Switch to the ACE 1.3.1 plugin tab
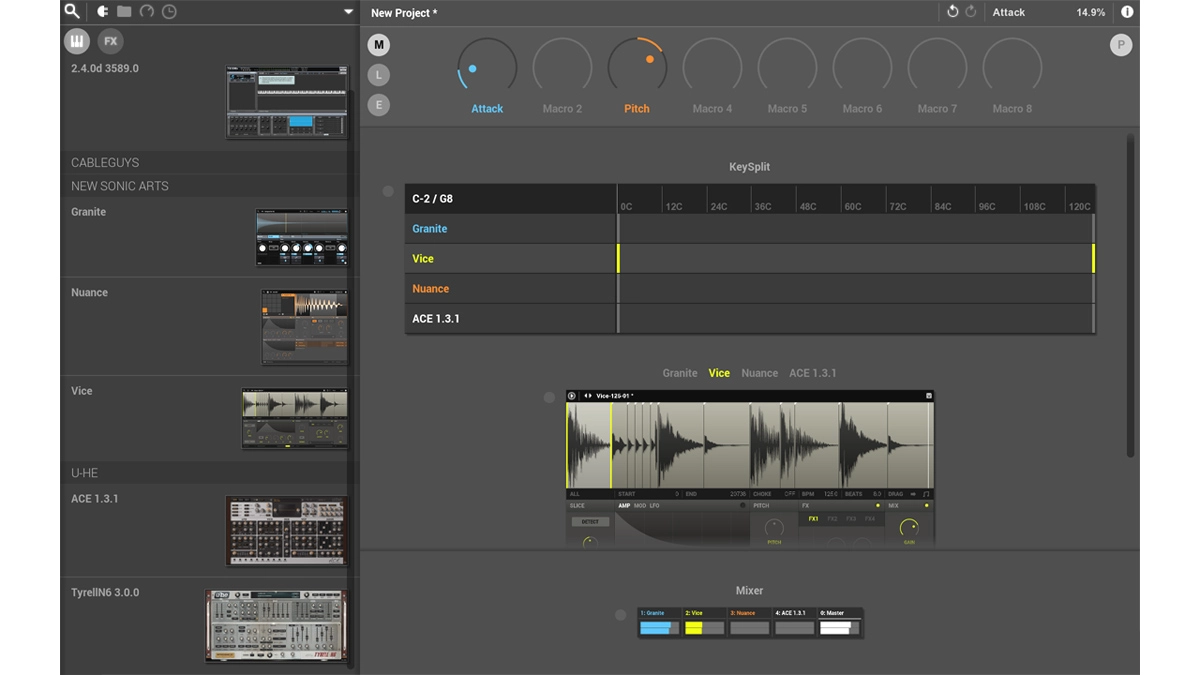 pyautogui.click(x=813, y=373)
